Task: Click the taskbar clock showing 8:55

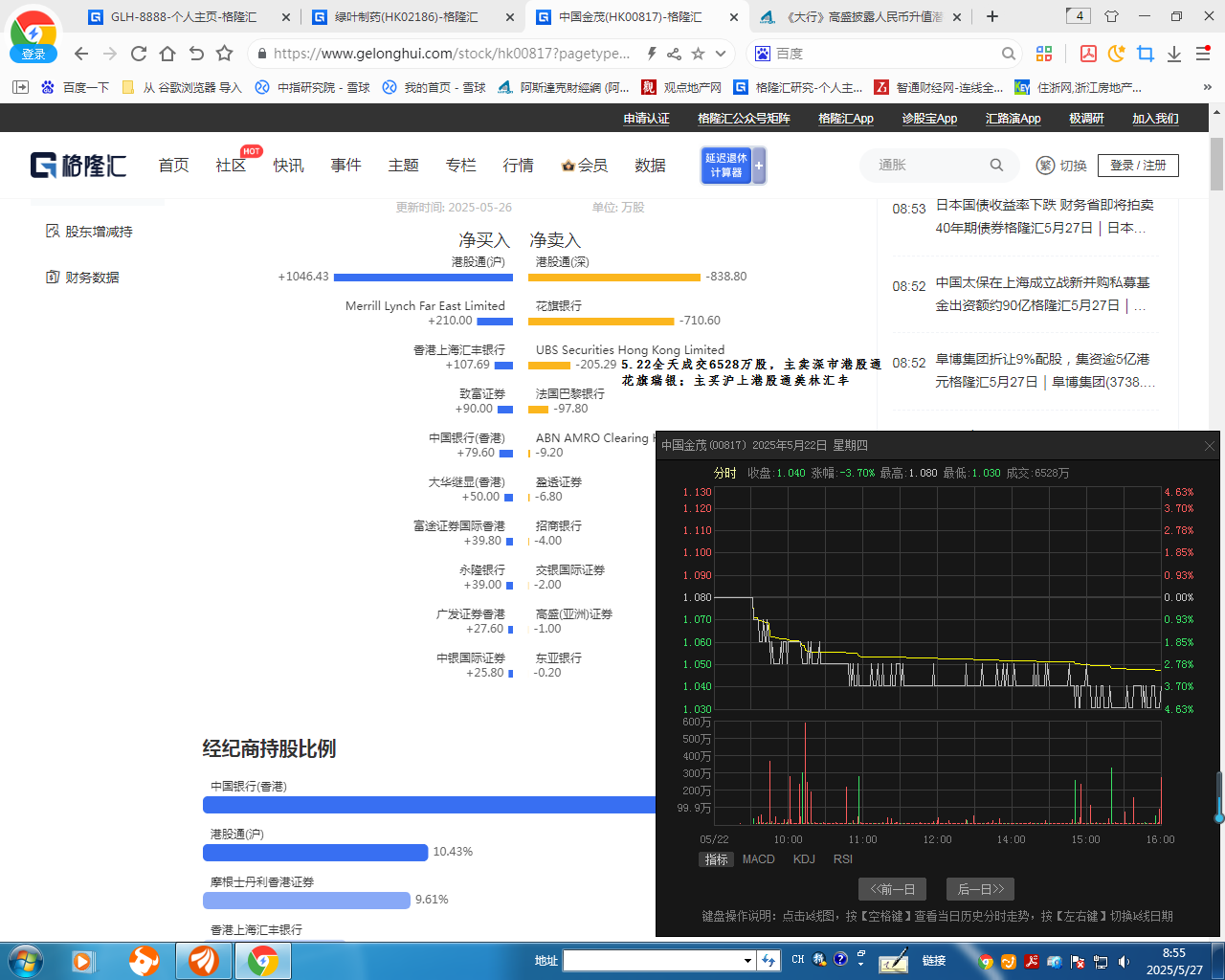Action: [1174, 961]
